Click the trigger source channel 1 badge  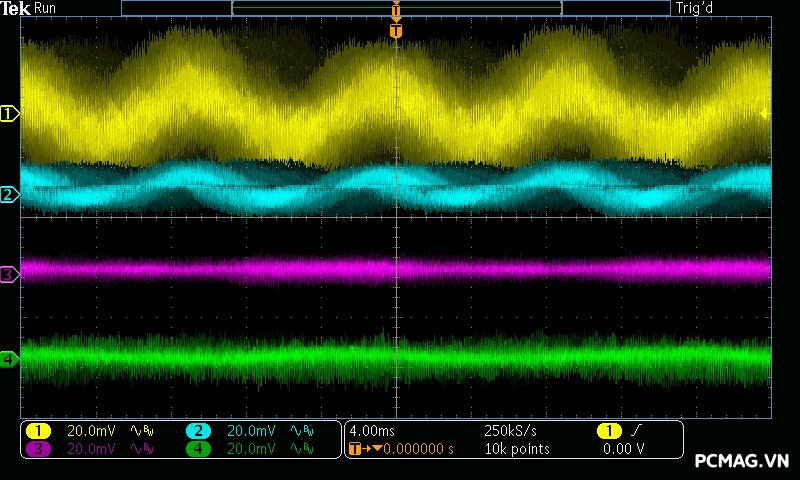(608, 431)
